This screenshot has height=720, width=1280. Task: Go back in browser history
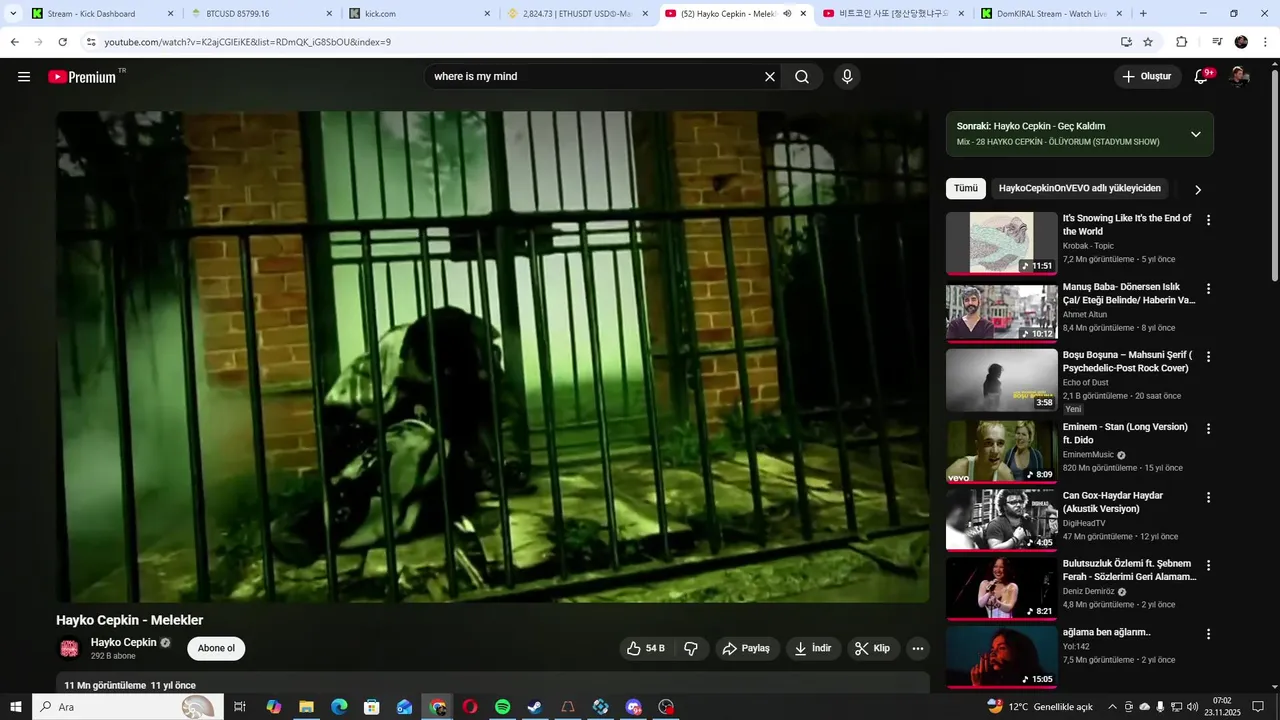click(x=15, y=42)
